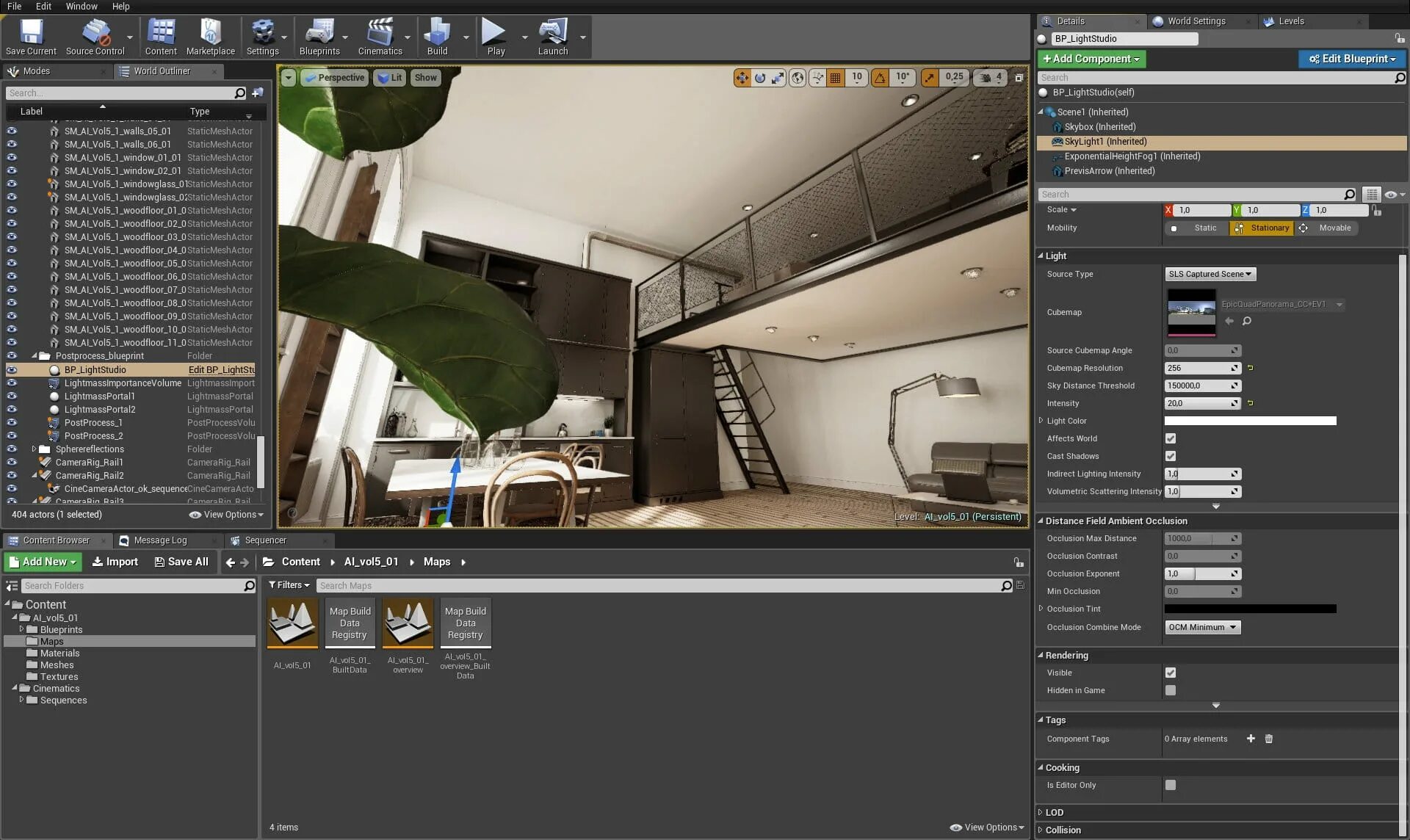Click the Add Component button

coord(1091,58)
